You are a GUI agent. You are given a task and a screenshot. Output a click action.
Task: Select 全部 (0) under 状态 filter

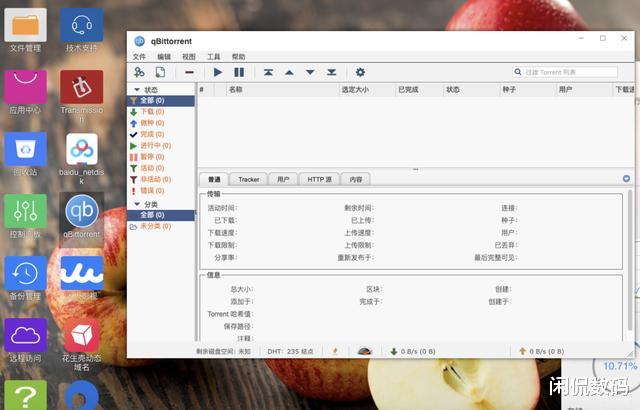(161, 100)
